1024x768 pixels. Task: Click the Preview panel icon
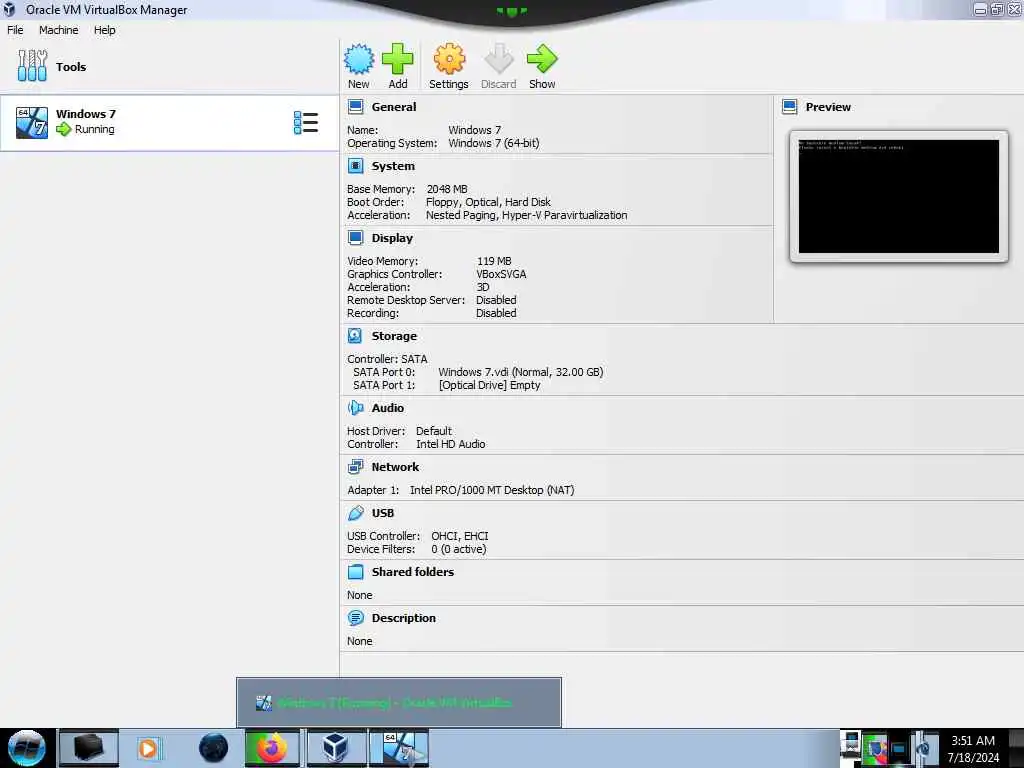tap(790, 106)
